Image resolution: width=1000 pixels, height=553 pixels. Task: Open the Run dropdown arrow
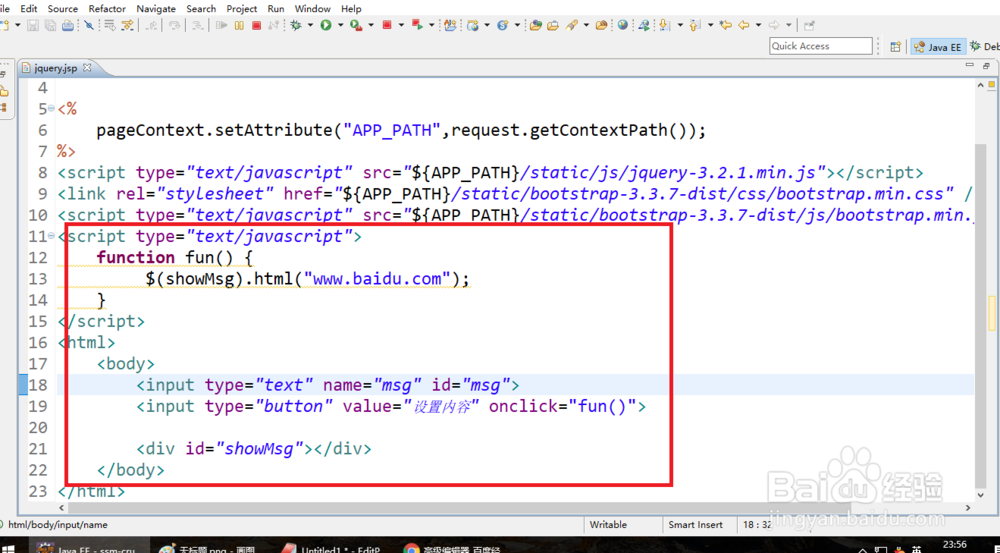coord(341,26)
